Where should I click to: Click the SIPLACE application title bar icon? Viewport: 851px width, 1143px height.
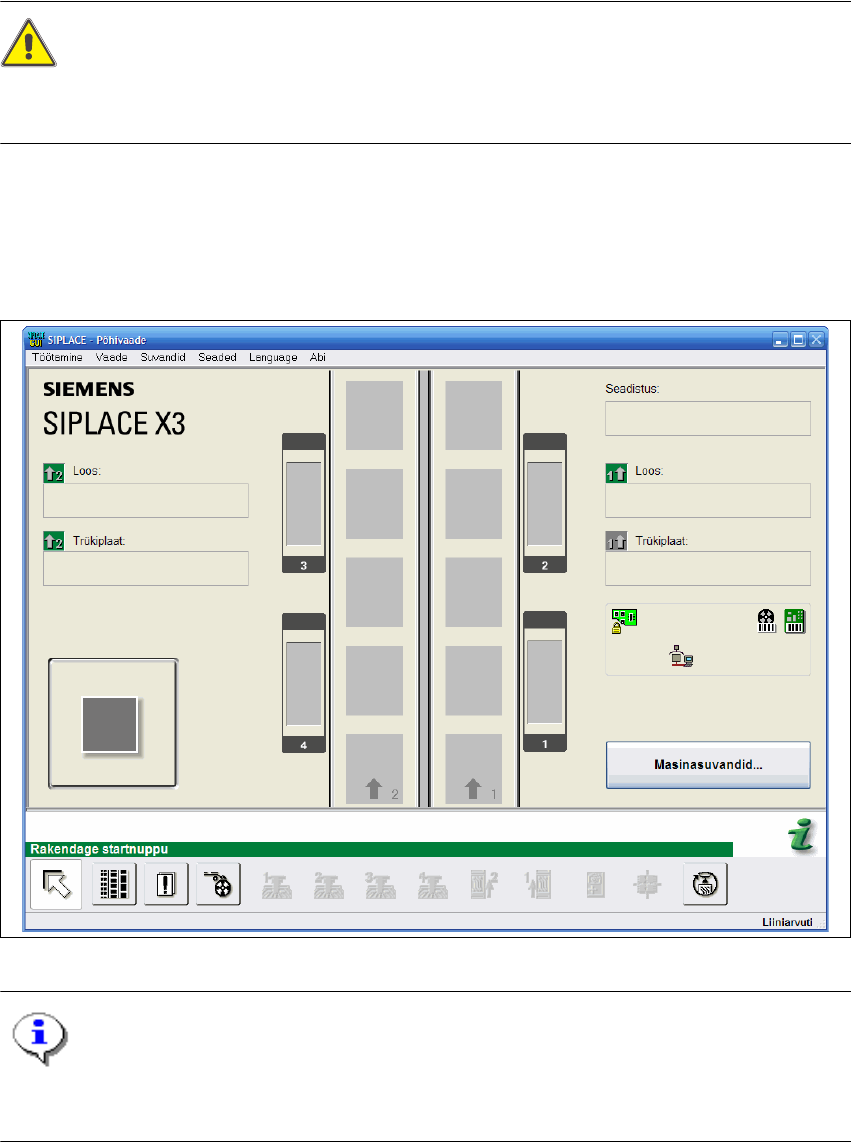click(36, 340)
